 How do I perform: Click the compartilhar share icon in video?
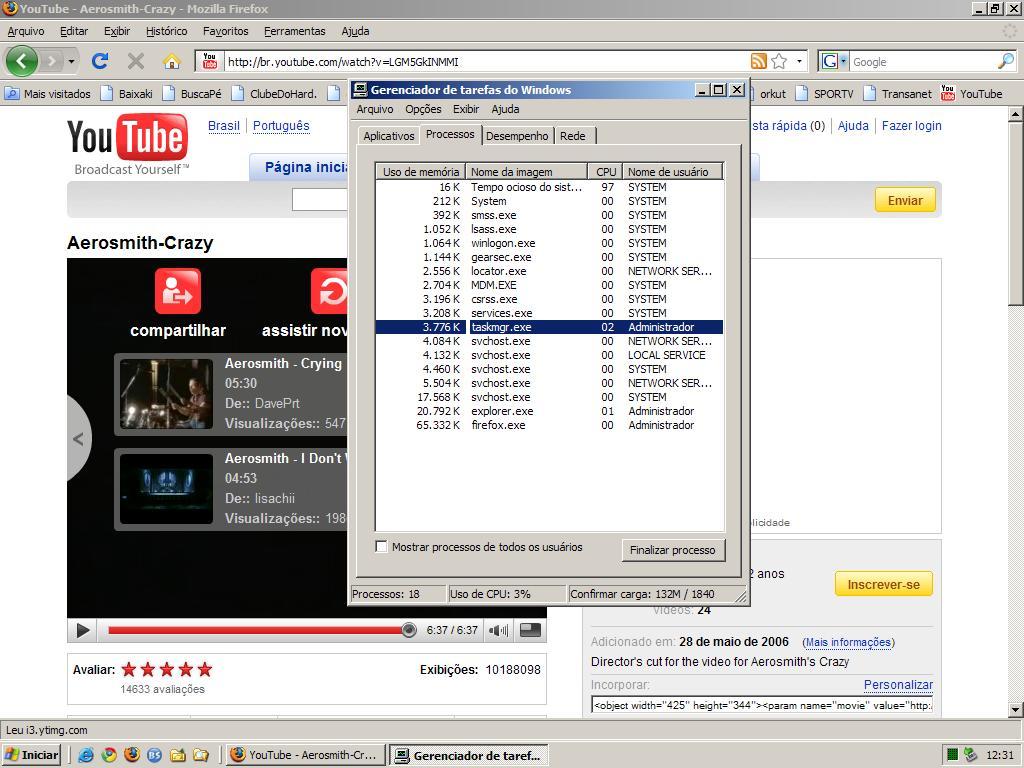pos(178,291)
